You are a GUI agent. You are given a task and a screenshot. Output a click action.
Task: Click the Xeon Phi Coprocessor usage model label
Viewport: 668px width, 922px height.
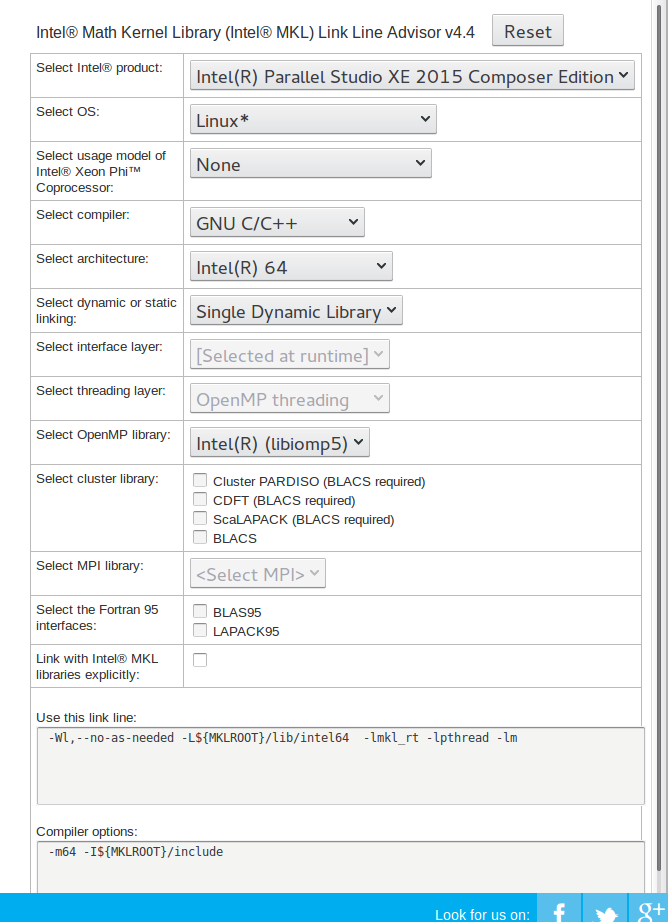point(101,171)
